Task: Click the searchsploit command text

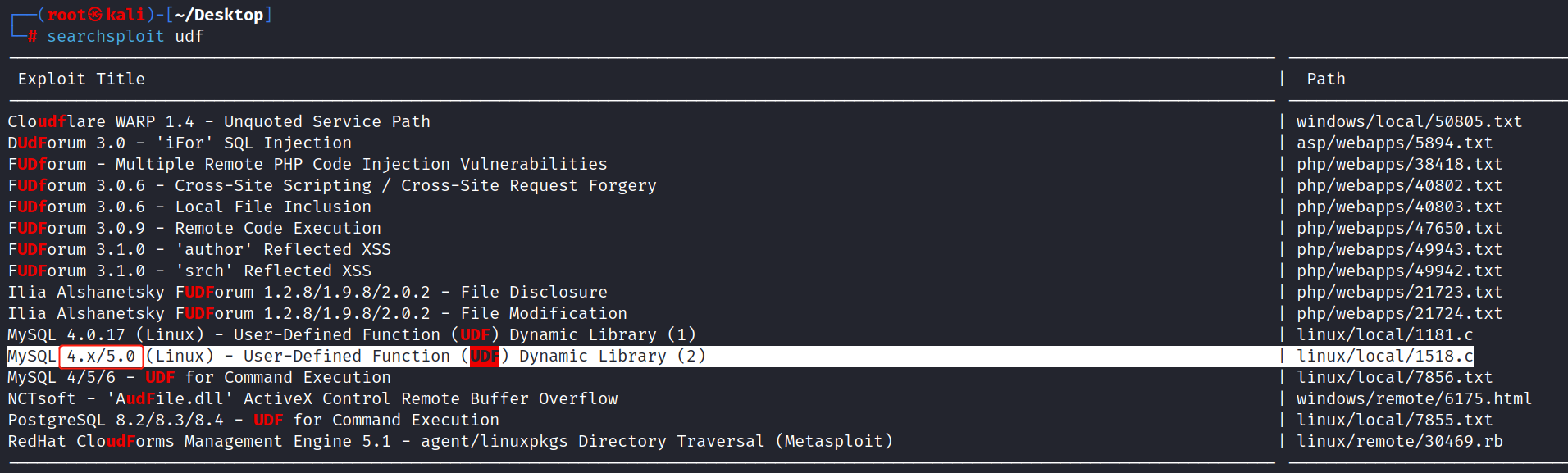Action: [105, 36]
